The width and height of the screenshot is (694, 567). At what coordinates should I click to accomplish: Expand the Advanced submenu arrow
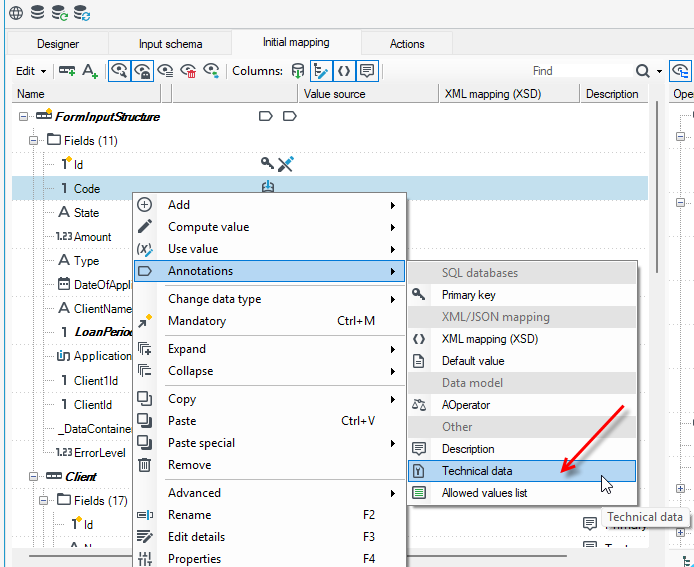[393, 493]
